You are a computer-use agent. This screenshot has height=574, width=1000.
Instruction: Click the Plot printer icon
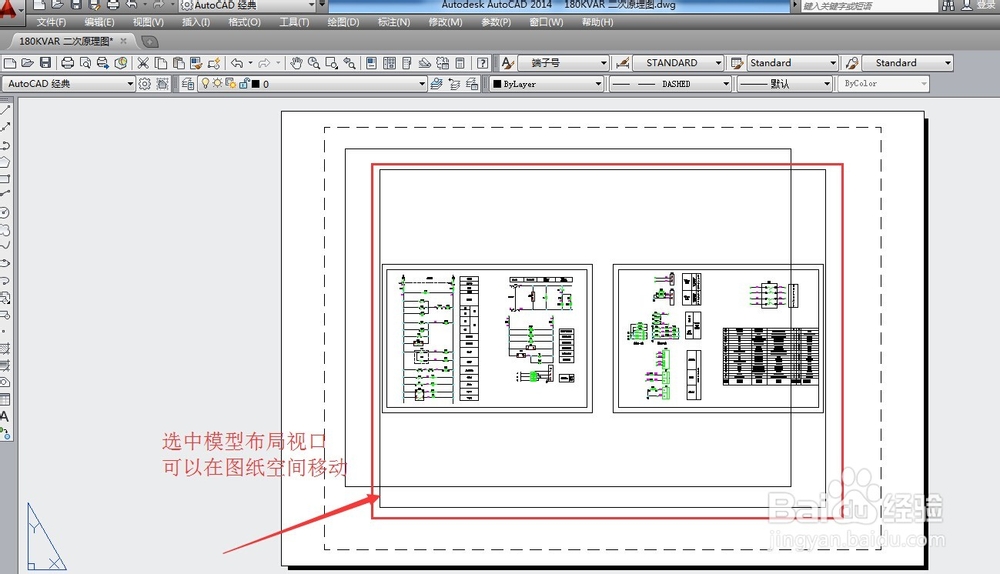(x=68, y=63)
